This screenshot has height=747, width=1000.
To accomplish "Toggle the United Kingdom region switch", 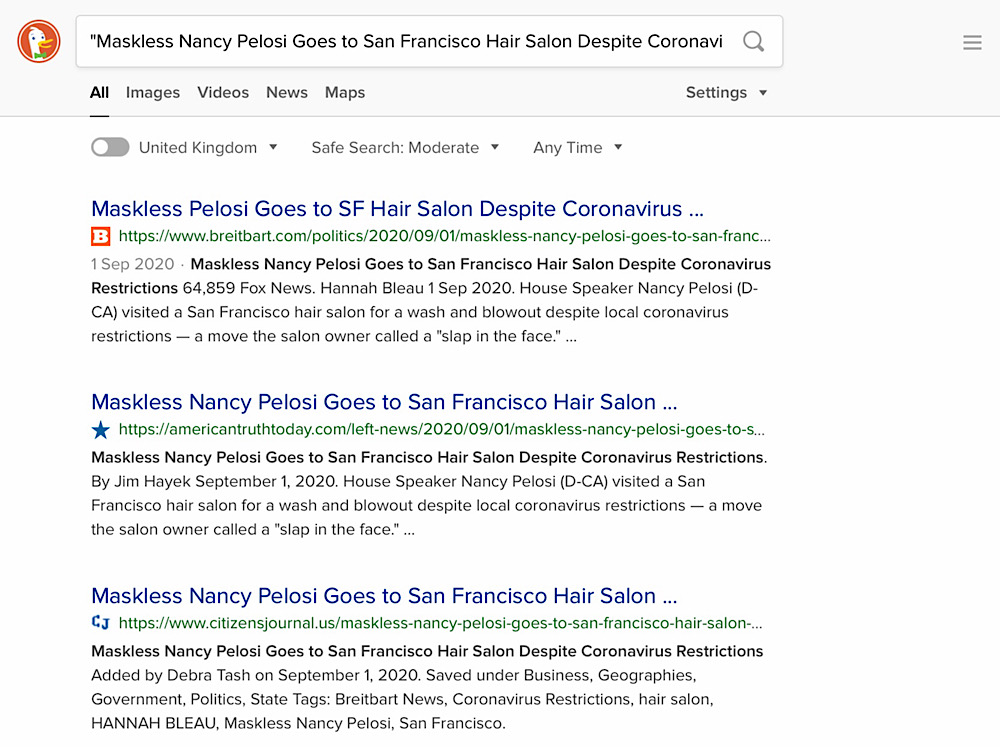I will pyautogui.click(x=110, y=147).
